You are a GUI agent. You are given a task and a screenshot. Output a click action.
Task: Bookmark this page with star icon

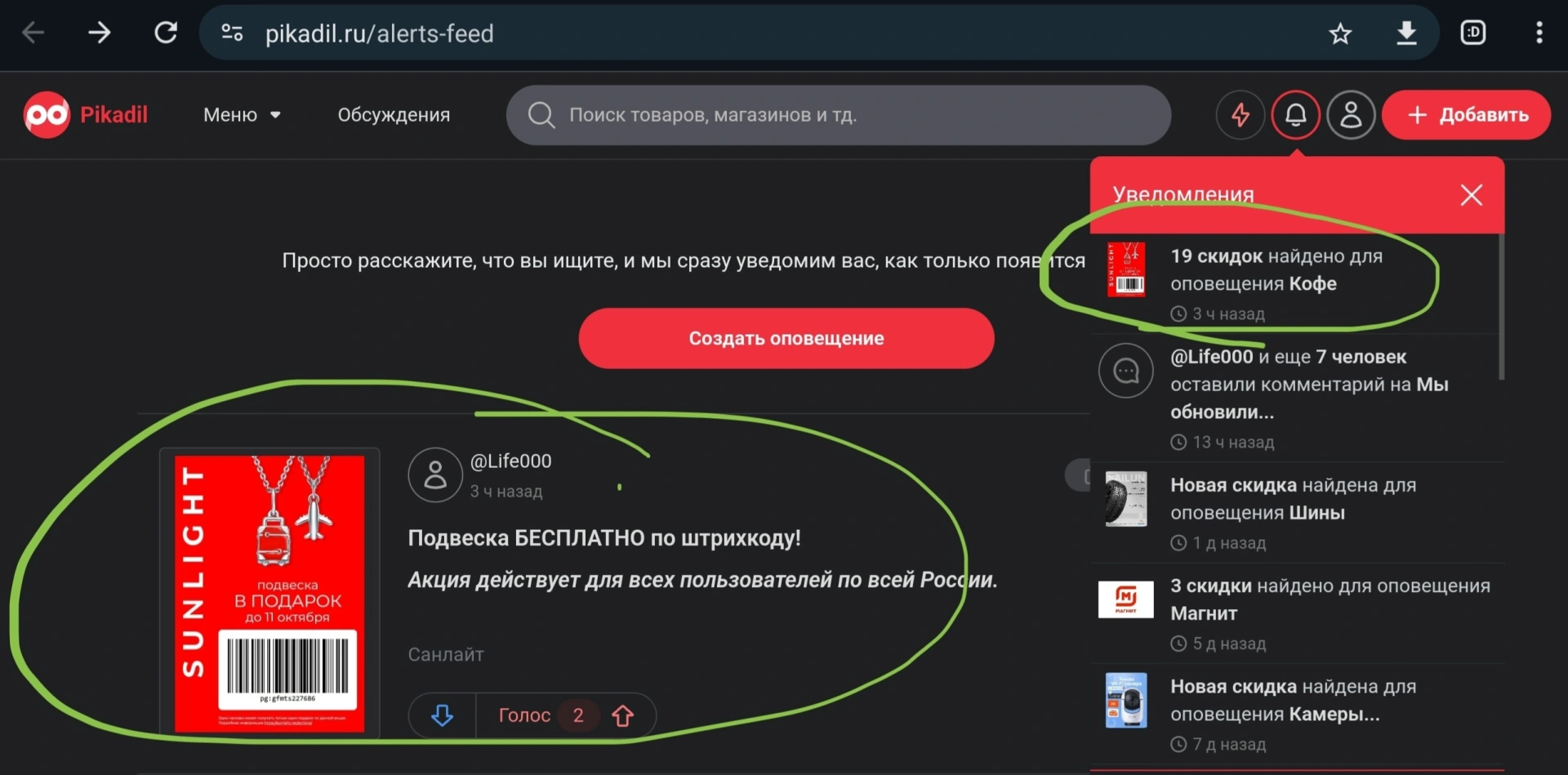[x=1340, y=33]
